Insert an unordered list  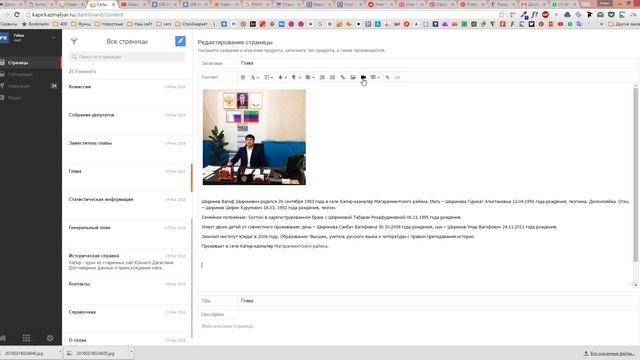[332, 77]
